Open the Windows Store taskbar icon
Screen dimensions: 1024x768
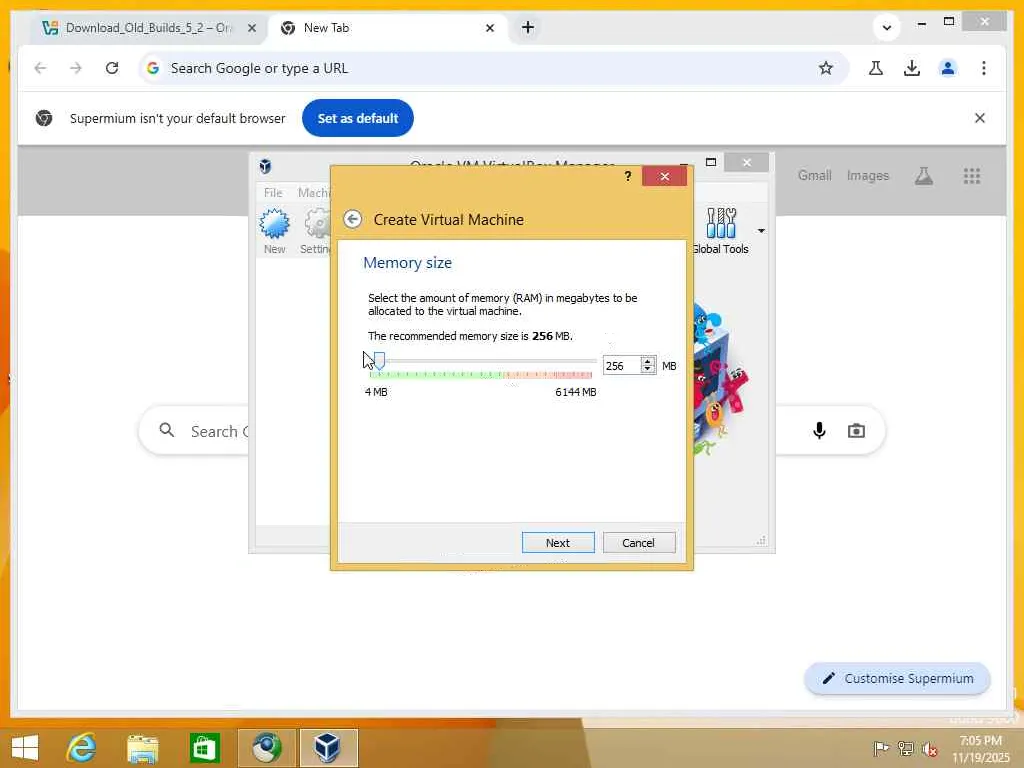(x=204, y=748)
